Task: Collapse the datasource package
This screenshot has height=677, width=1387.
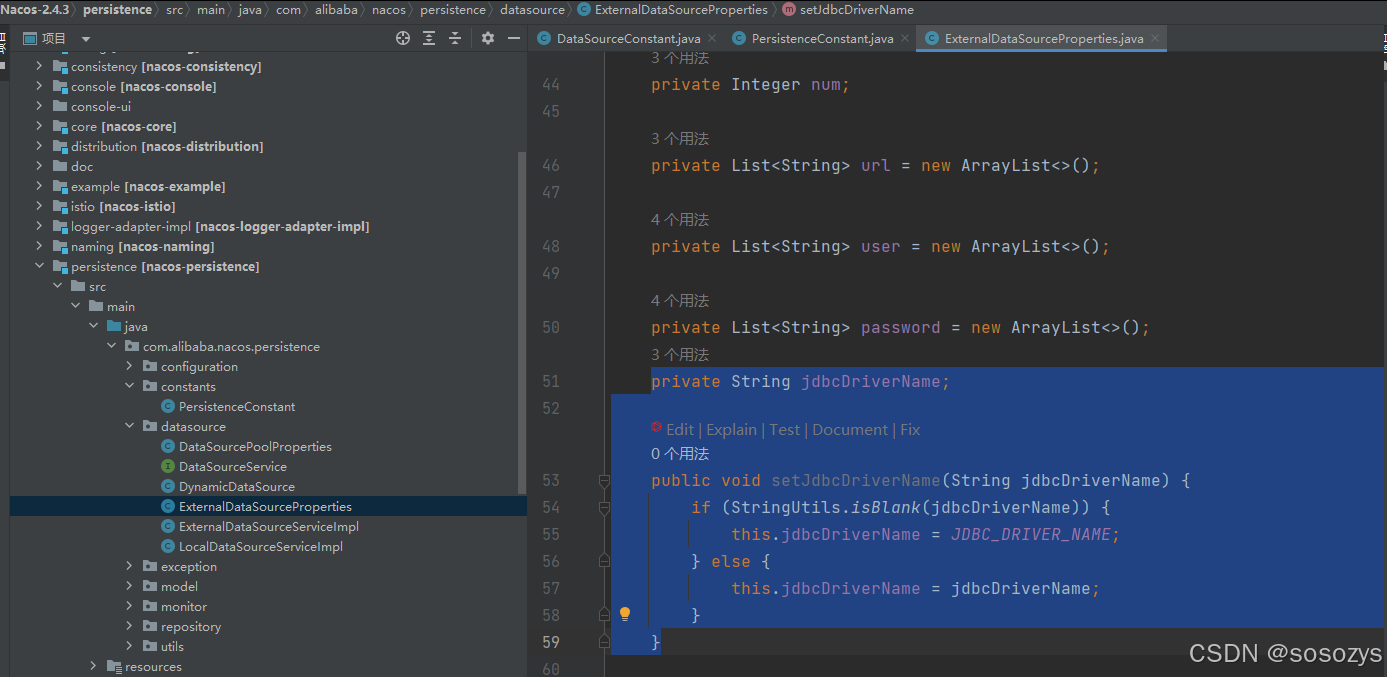Action: [x=130, y=426]
